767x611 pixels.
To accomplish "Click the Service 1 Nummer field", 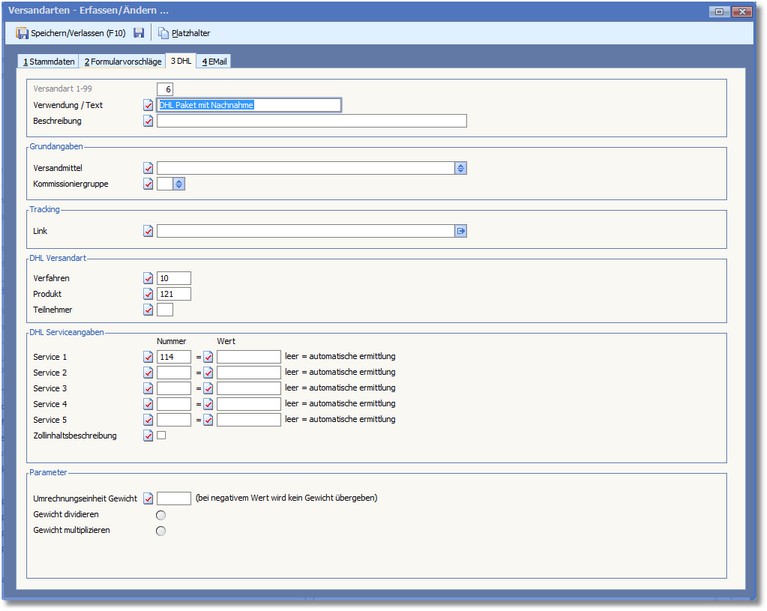I will coord(173,357).
